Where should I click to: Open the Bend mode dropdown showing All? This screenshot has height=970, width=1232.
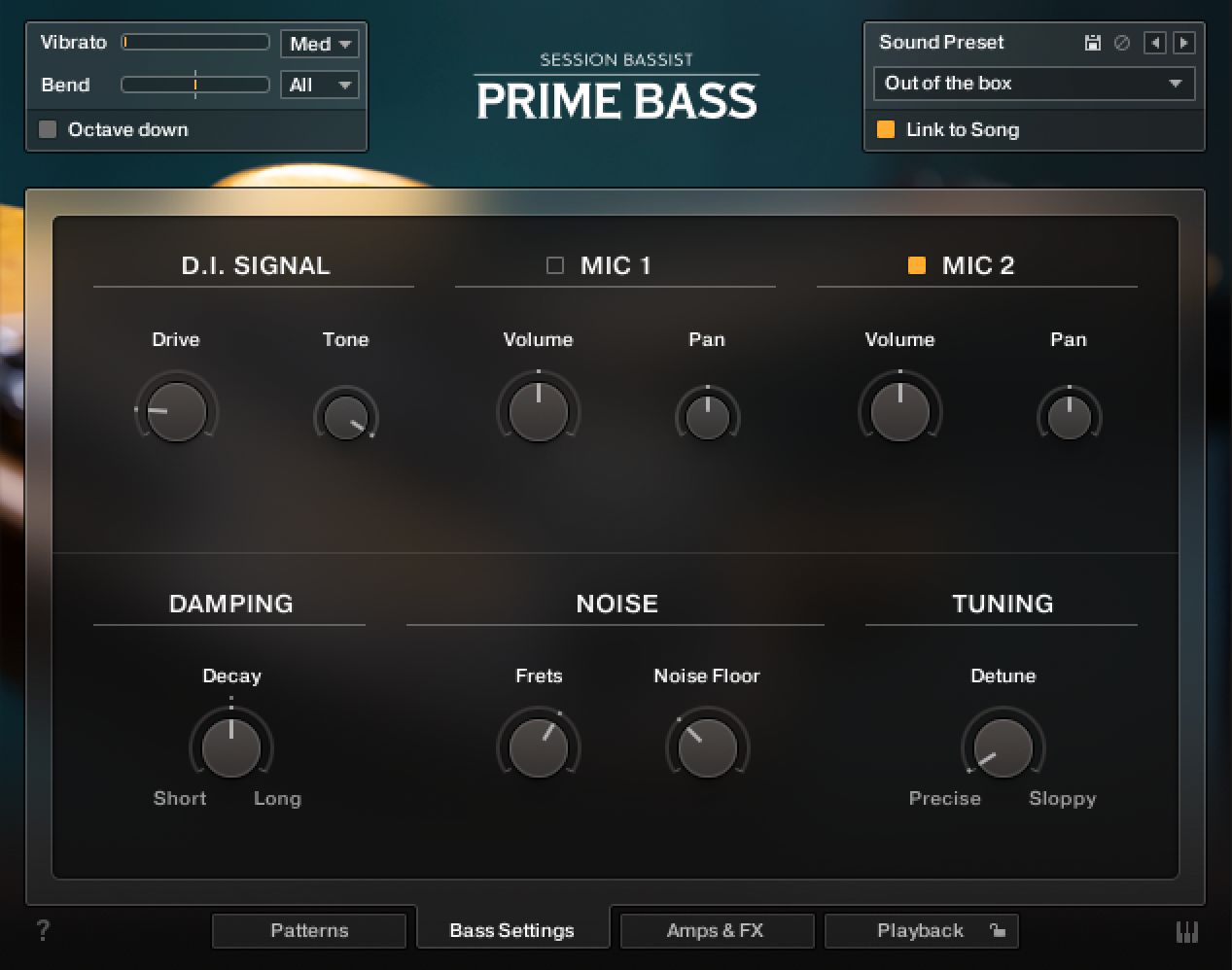point(319,85)
